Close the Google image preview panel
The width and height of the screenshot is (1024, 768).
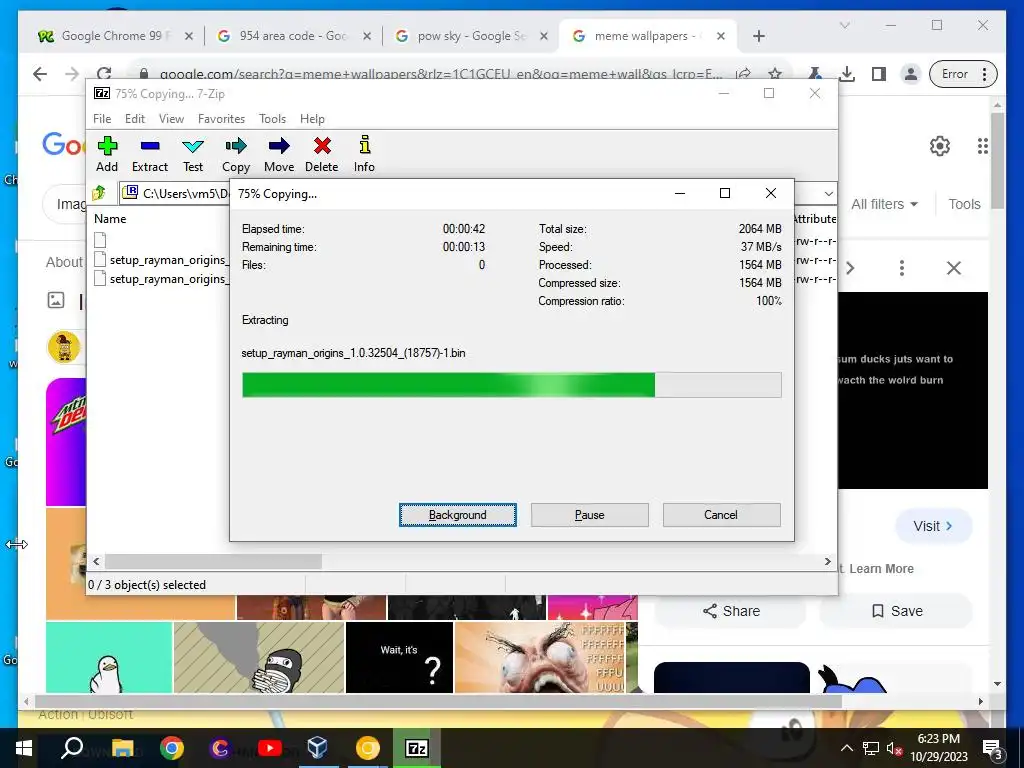[953, 268]
